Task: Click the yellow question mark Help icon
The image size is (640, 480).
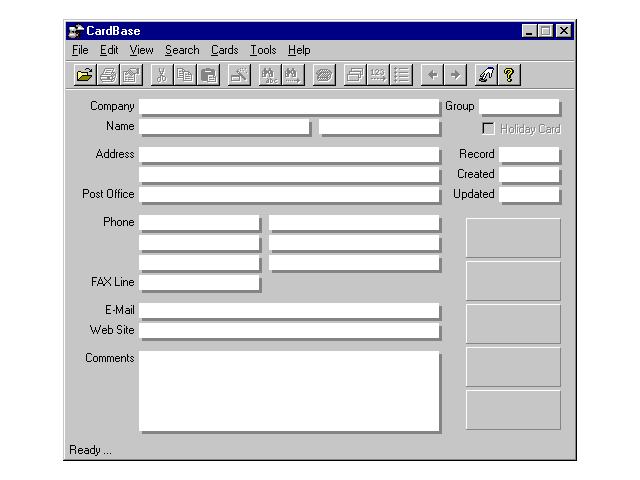Action: click(x=509, y=75)
